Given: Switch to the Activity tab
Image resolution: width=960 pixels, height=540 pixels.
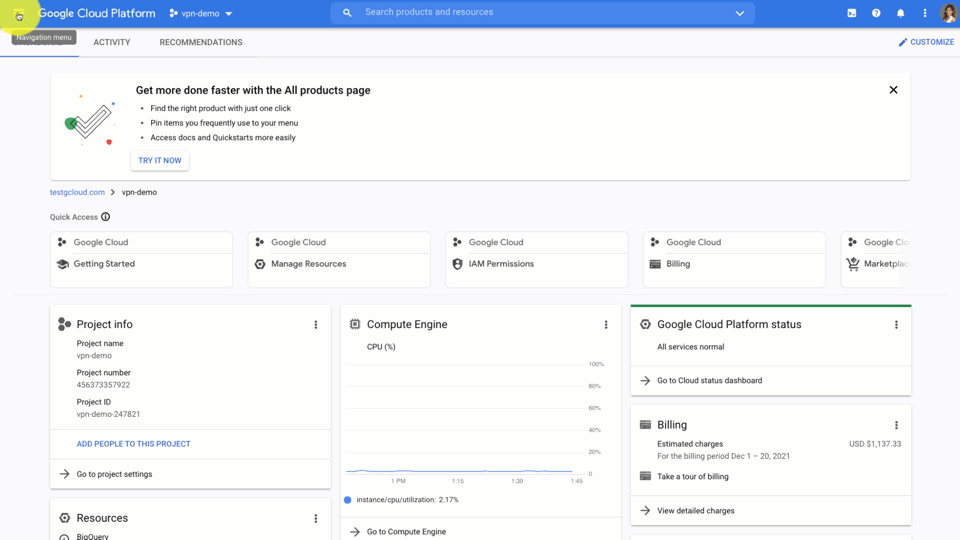Looking at the screenshot, I should click(112, 43).
